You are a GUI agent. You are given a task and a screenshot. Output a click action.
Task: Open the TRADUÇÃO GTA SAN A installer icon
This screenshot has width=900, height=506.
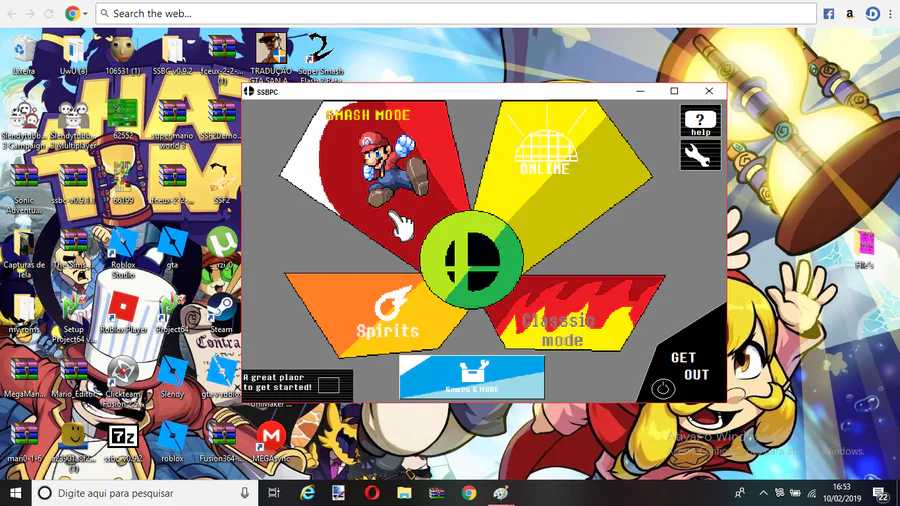[271, 56]
